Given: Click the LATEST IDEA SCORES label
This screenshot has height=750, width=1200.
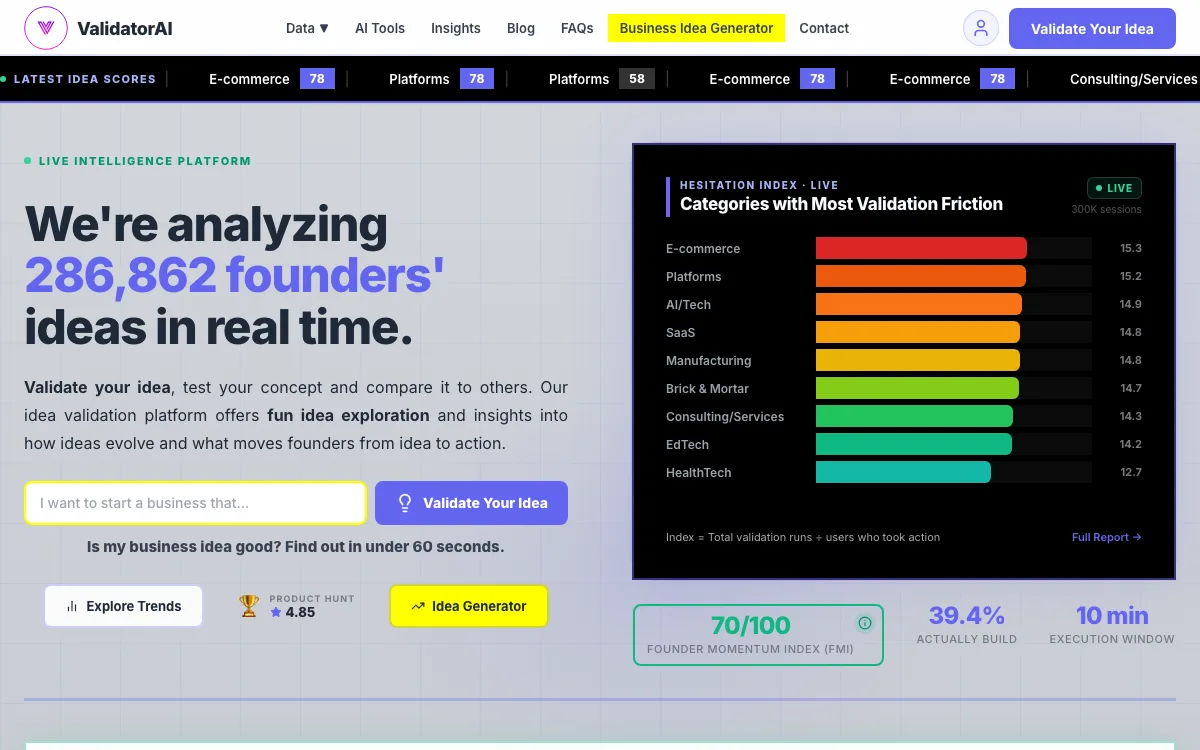Looking at the screenshot, I should coord(84,79).
